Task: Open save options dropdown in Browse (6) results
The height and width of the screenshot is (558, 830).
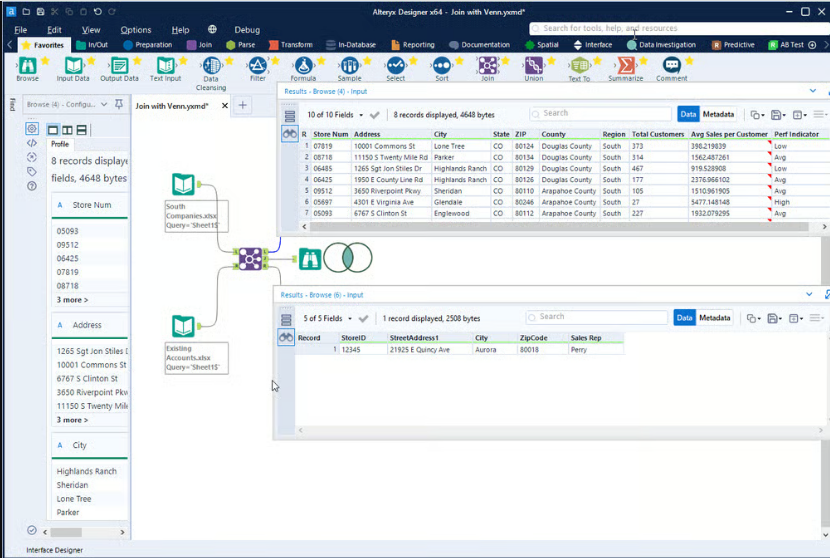Action: coord(780,319)
